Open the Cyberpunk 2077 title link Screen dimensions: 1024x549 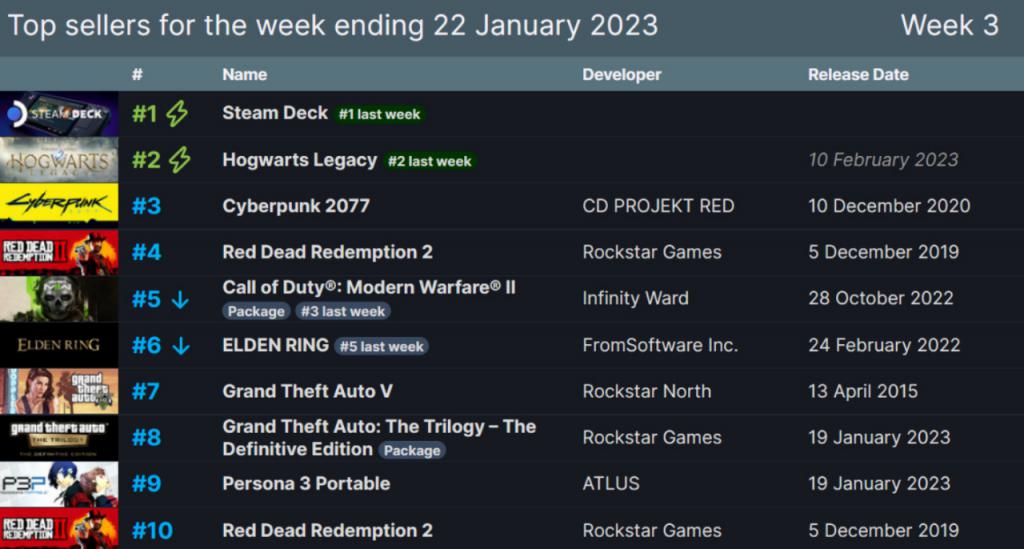[x=296, y=206]
